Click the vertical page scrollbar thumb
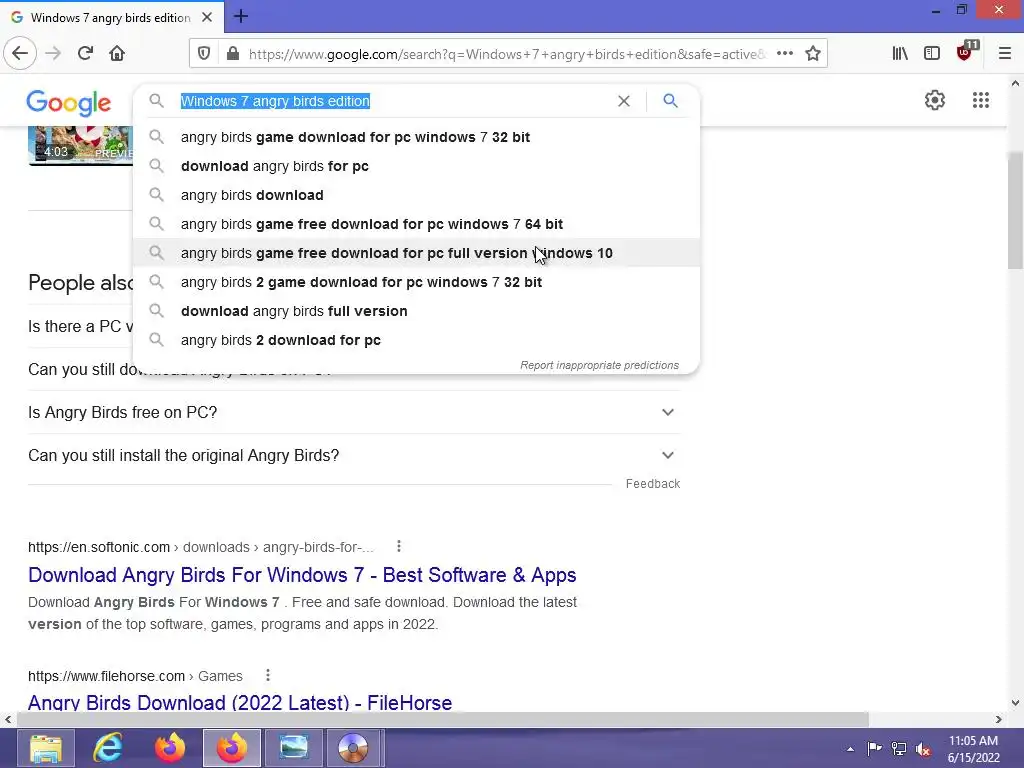The height and width of the screenshot is (768, 1024). 1015,210
